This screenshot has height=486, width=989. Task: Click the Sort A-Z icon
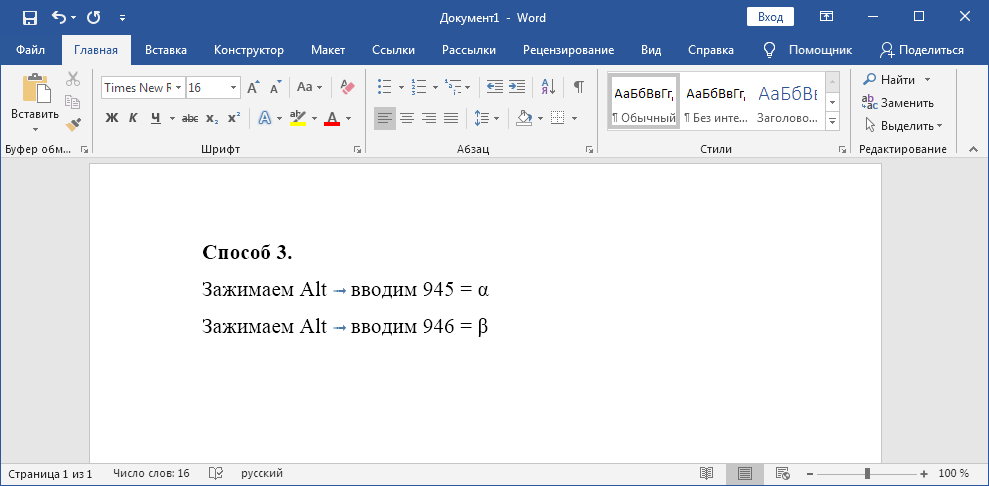point(549,87)
